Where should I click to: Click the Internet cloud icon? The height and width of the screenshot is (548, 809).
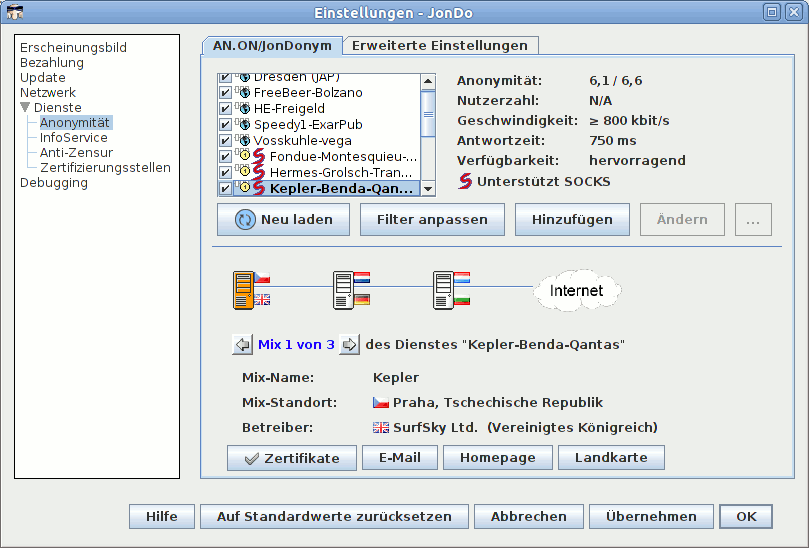point(577,290)
